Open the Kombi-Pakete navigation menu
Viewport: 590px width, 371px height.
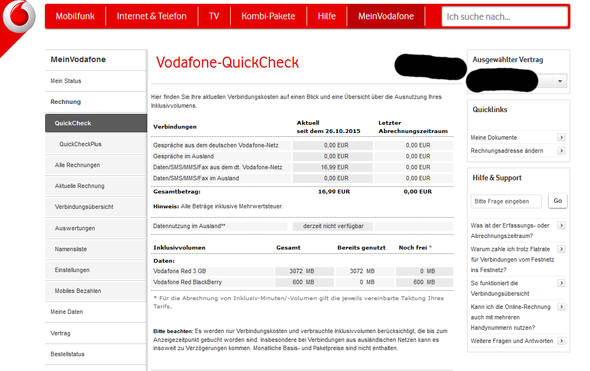coord(268,16)
